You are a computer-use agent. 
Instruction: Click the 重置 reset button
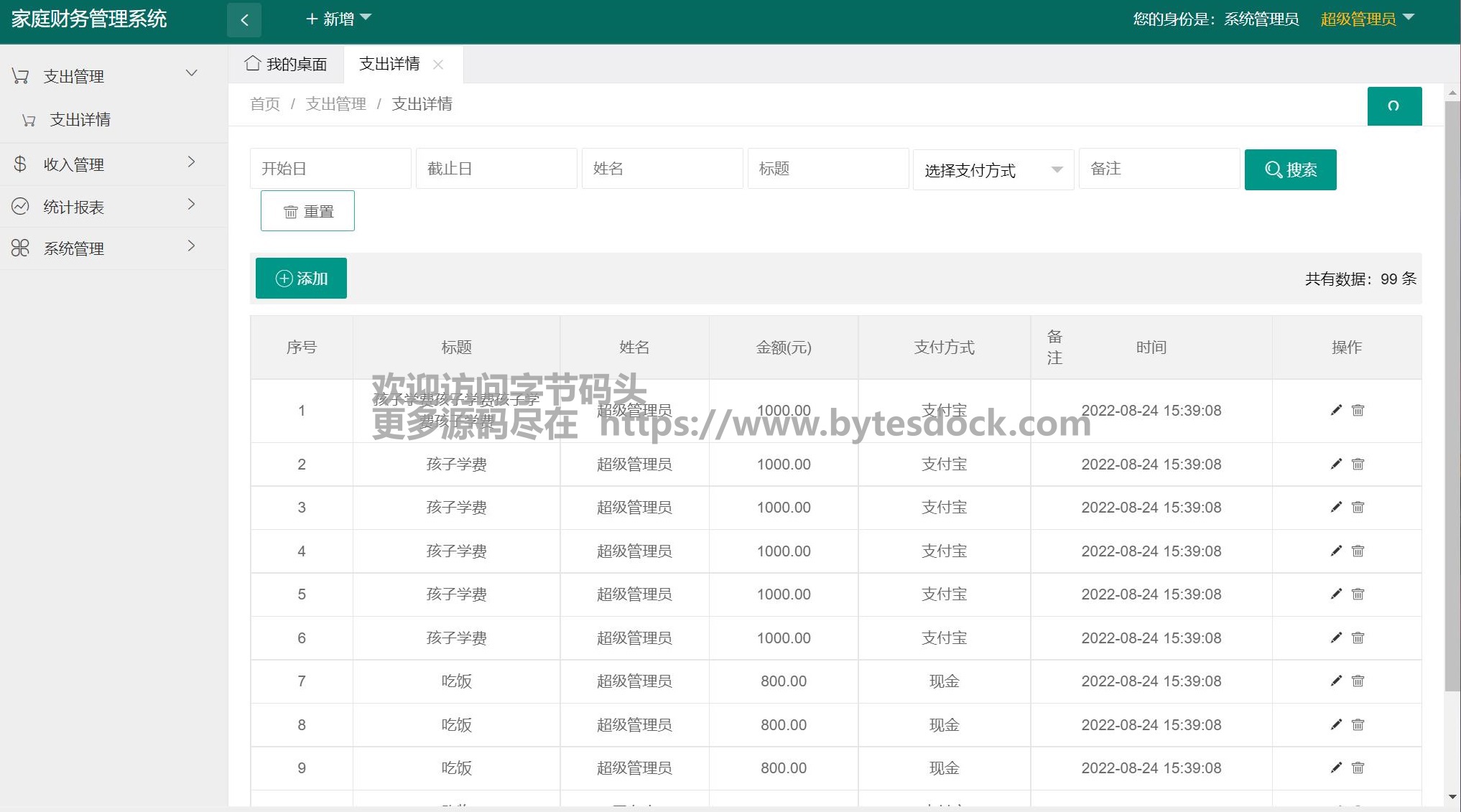click(x=307, y=211)
